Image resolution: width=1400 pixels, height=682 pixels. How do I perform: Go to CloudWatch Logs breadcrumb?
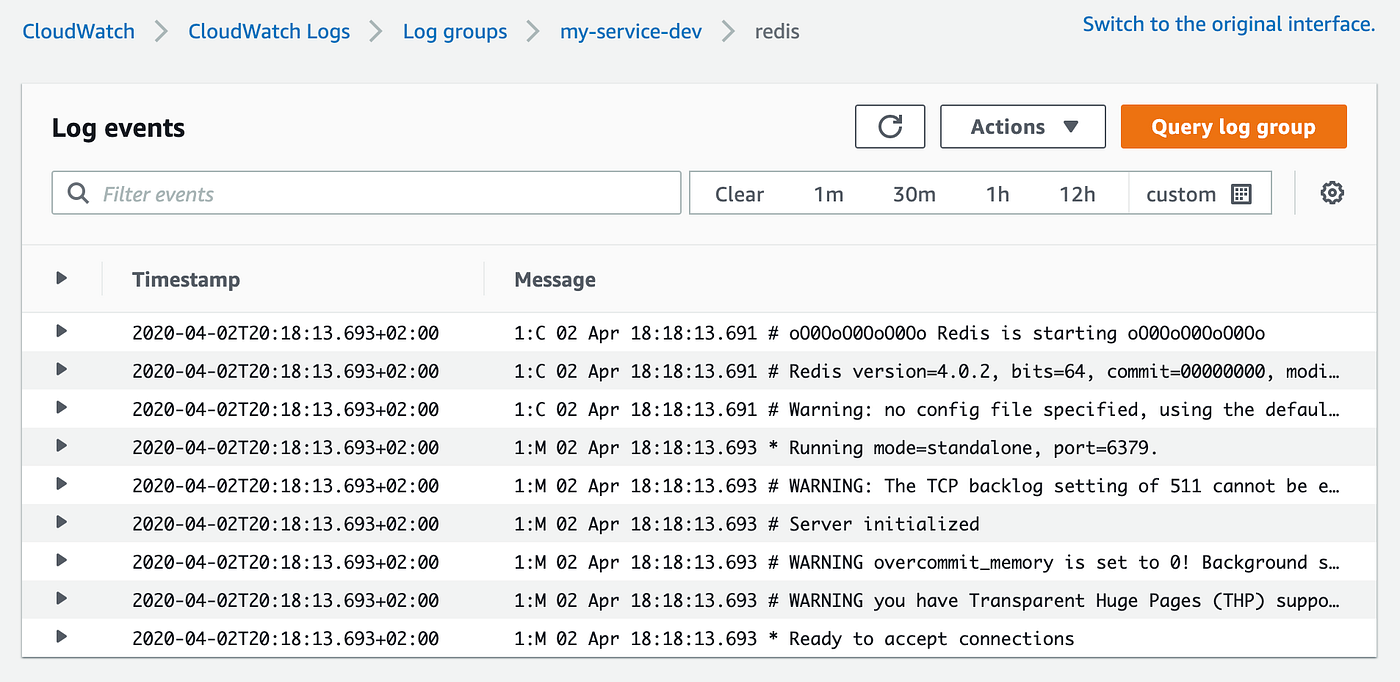point(269,31)
